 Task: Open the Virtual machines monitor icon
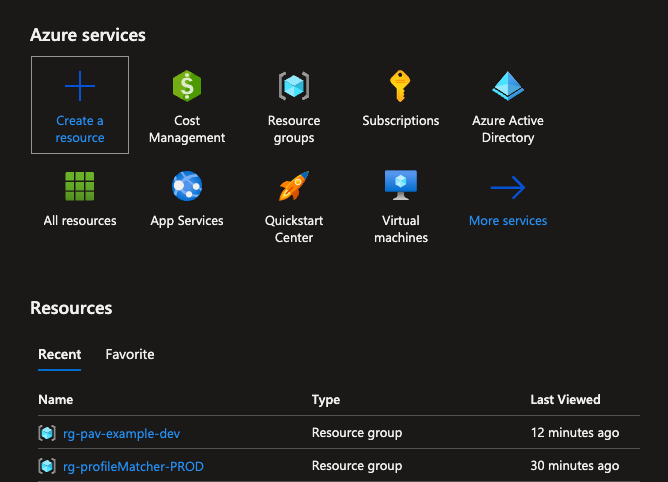(401, 185)
